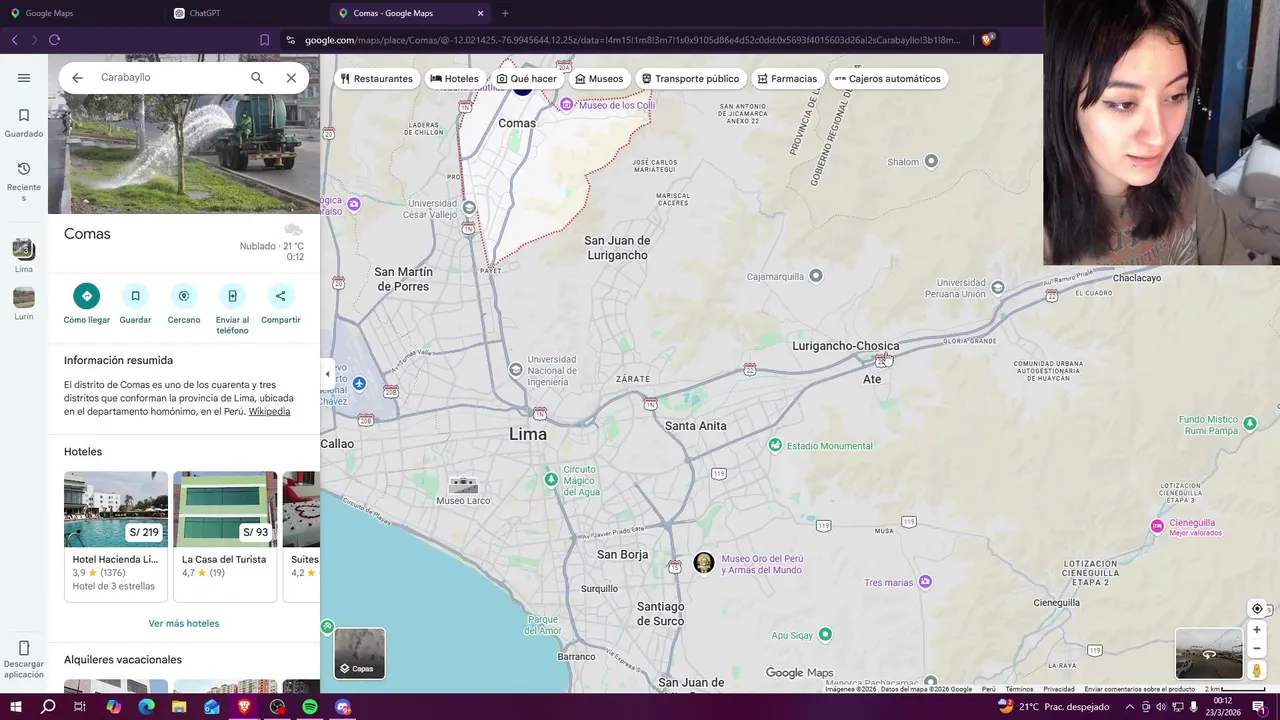1280x720 pixels.
Task: Open the Hotel Hacienda Li... card
Action: (116, 536)
